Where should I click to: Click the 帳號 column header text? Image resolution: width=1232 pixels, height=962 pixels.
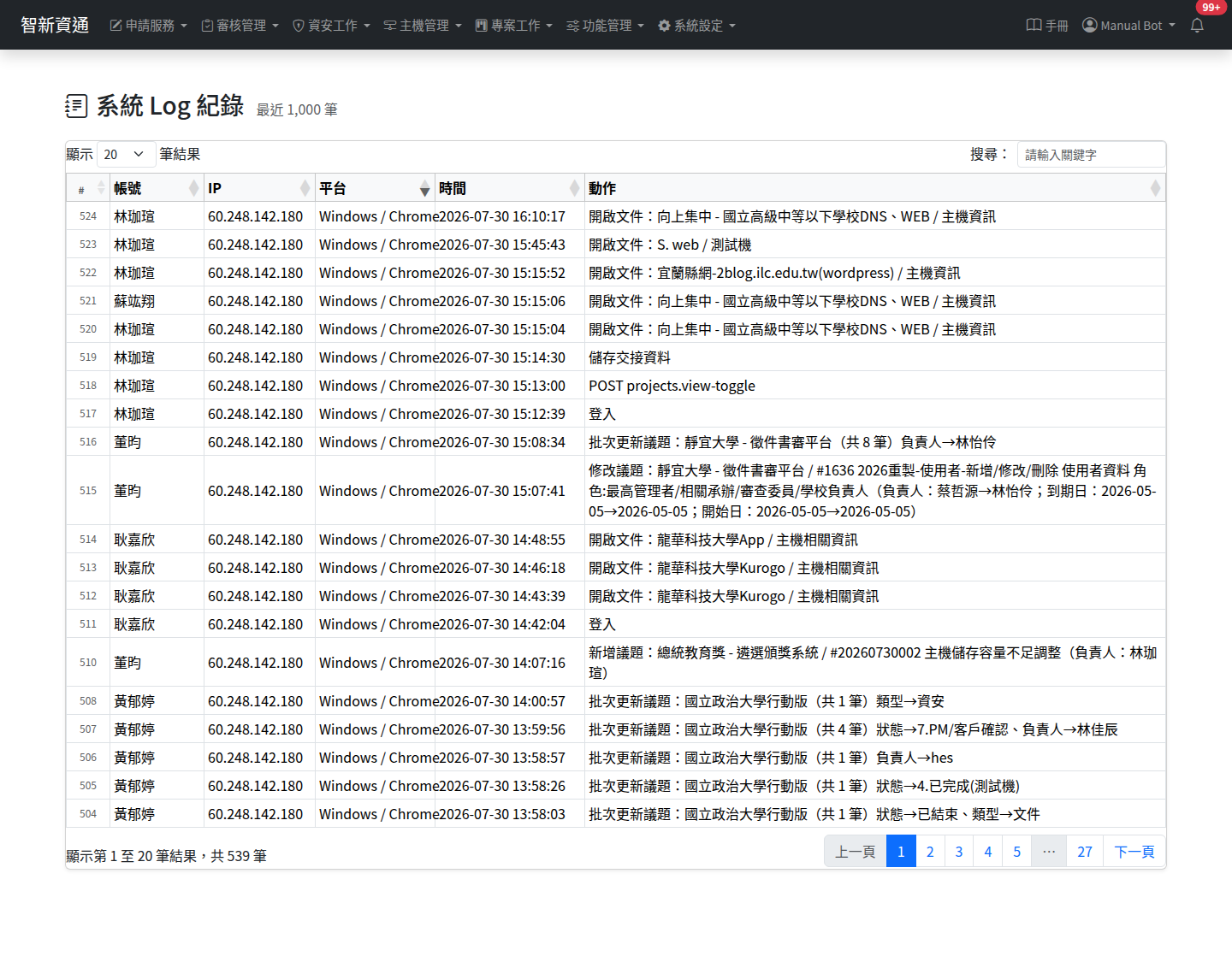(x=127, y=188)
